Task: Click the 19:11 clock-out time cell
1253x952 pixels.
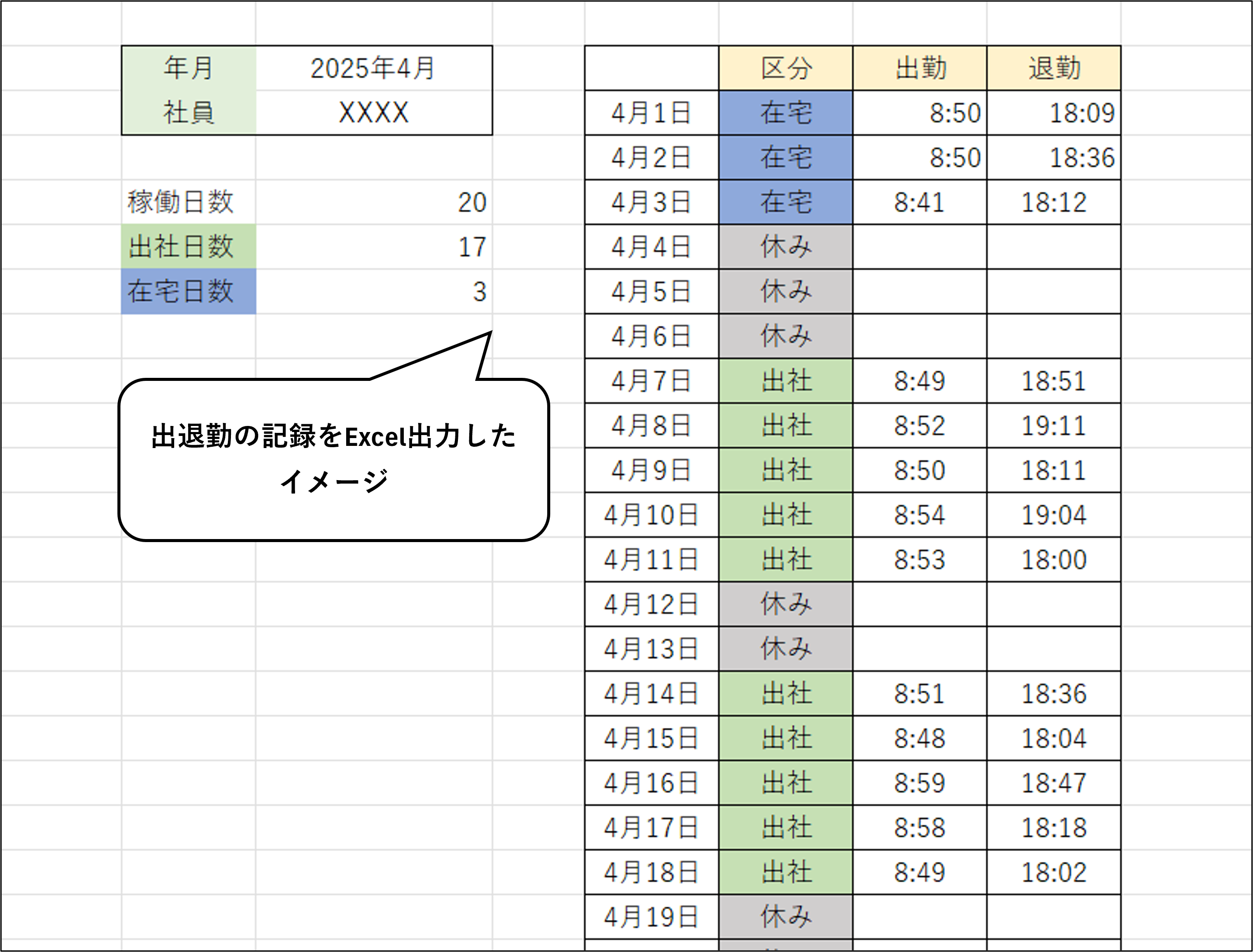Action: pos(1054,426)
